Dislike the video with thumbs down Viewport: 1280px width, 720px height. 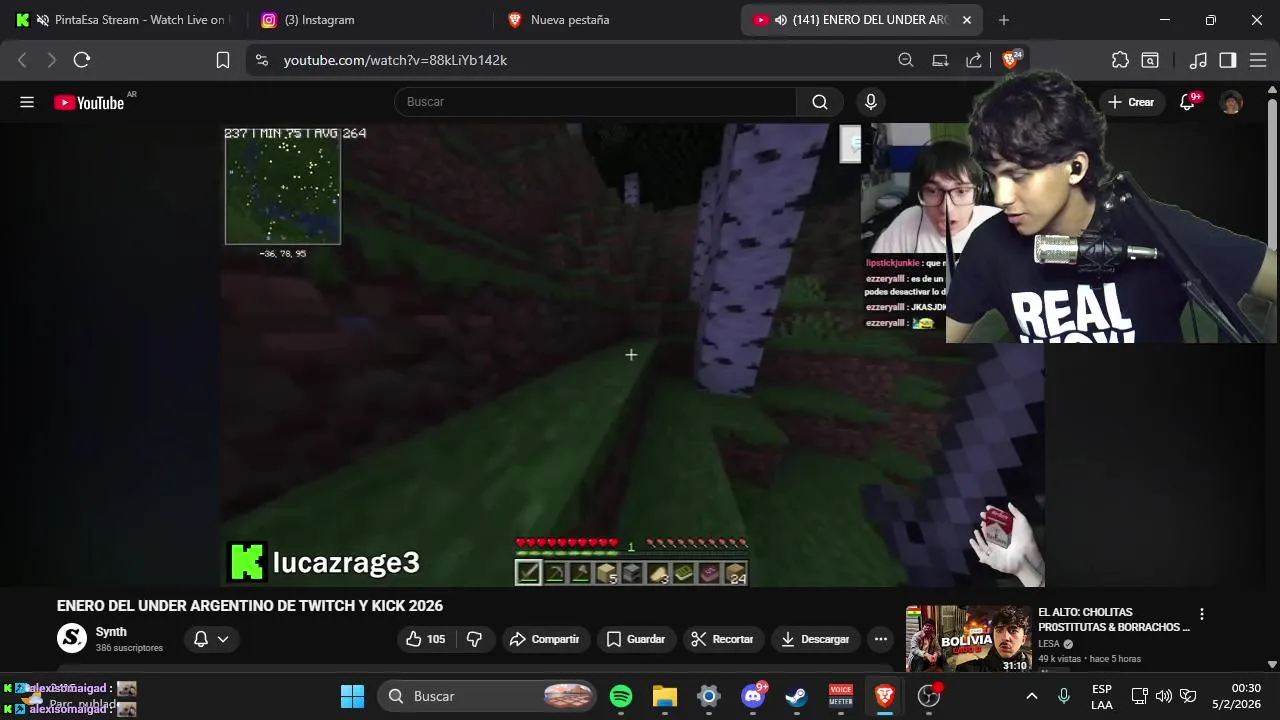(475, 639)
